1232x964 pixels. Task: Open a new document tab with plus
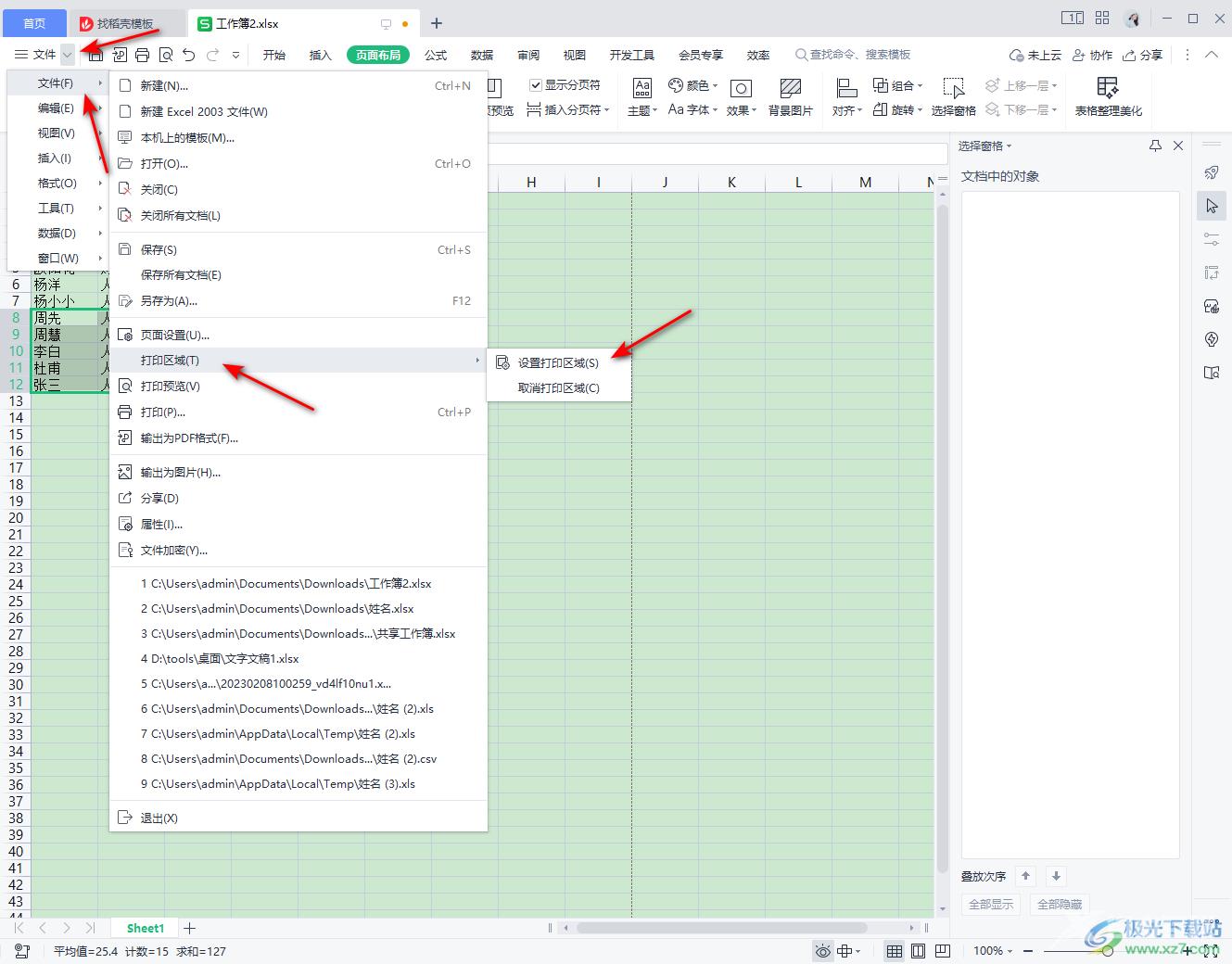(x=437, y=23)
